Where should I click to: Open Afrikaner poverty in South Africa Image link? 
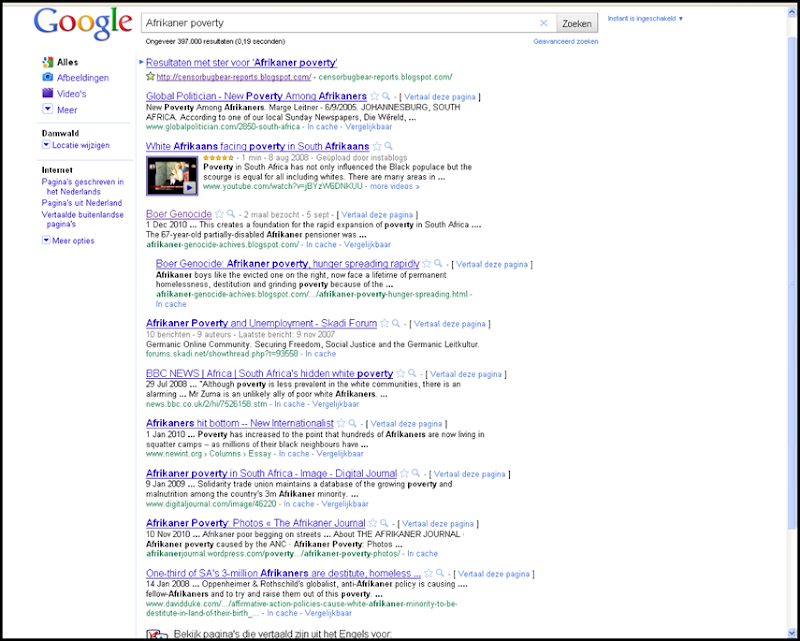pos(271,473)
